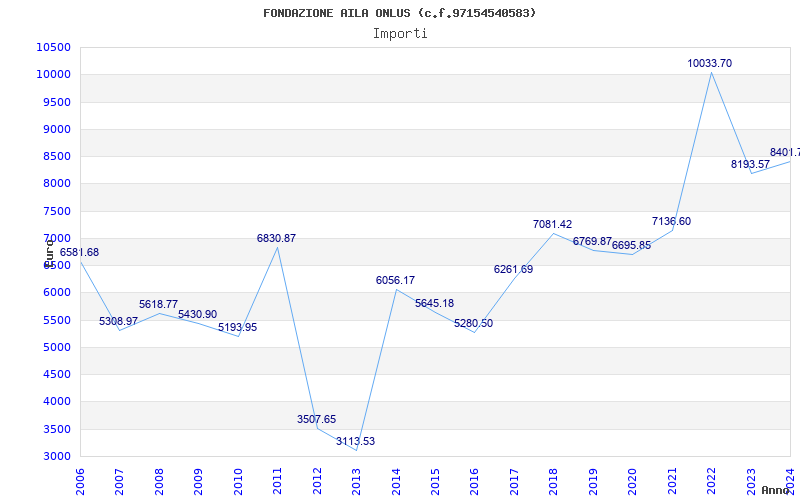800x500 pixels.
Task: Click x-axis year 2014
Action: click(x=396, y=482)
